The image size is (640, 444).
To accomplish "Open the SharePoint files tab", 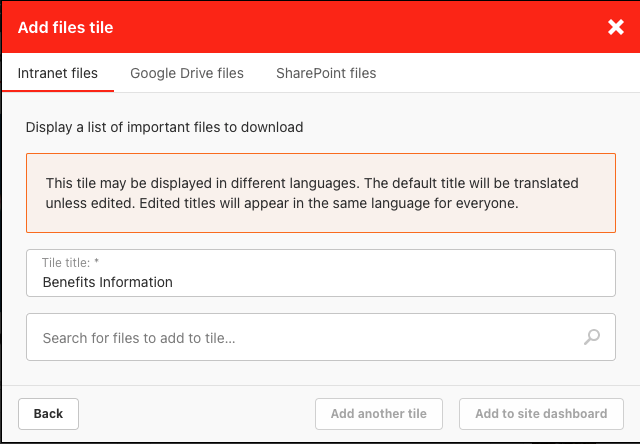I will [x=326, y=73].
